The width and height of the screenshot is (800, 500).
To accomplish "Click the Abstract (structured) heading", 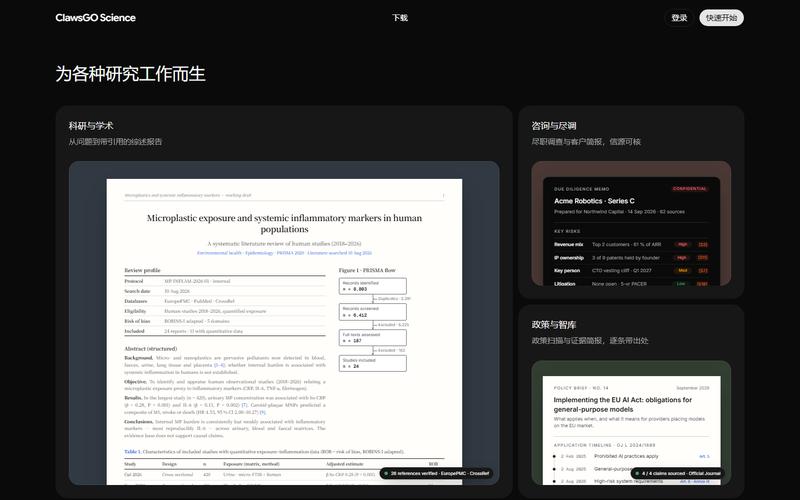I will point(151,348).
